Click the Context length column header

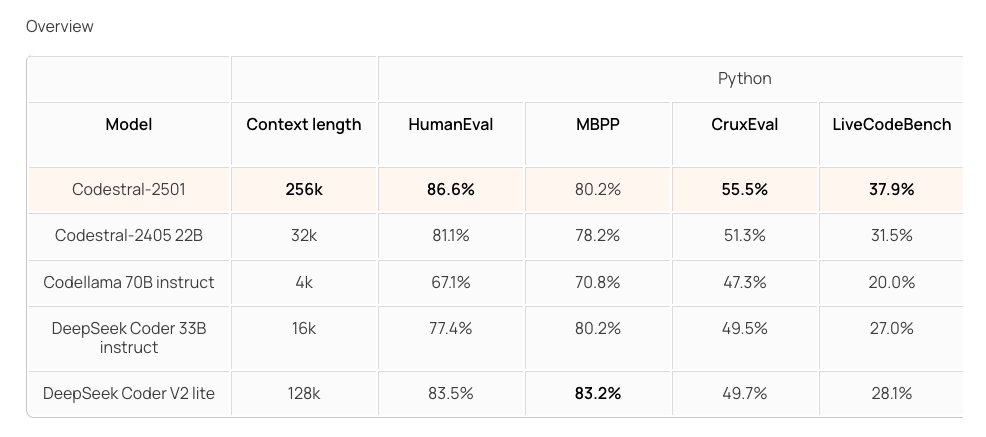(304, 124)
